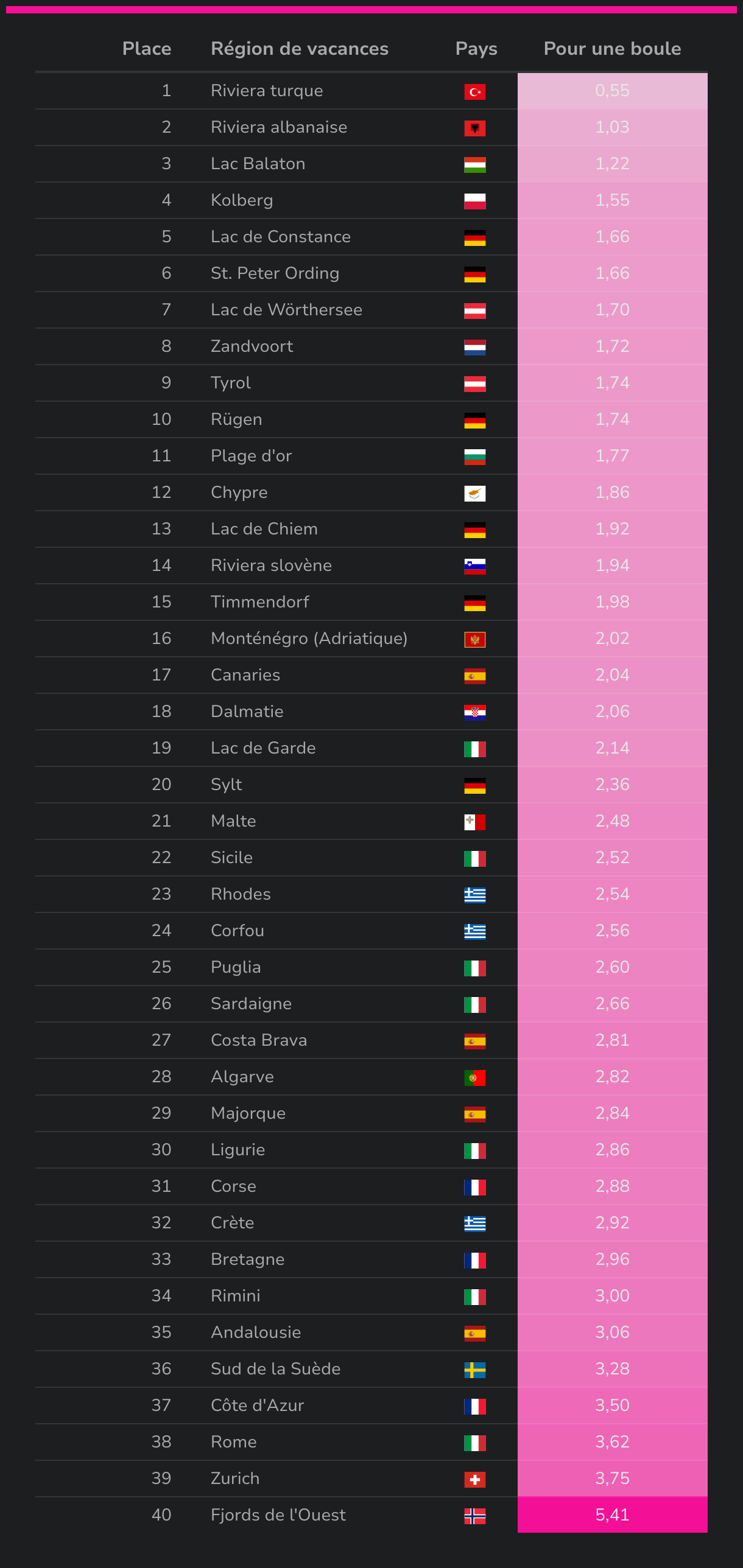743x1568 pixels.
Task: Sort by the Place column header
Action: (146, 49)
